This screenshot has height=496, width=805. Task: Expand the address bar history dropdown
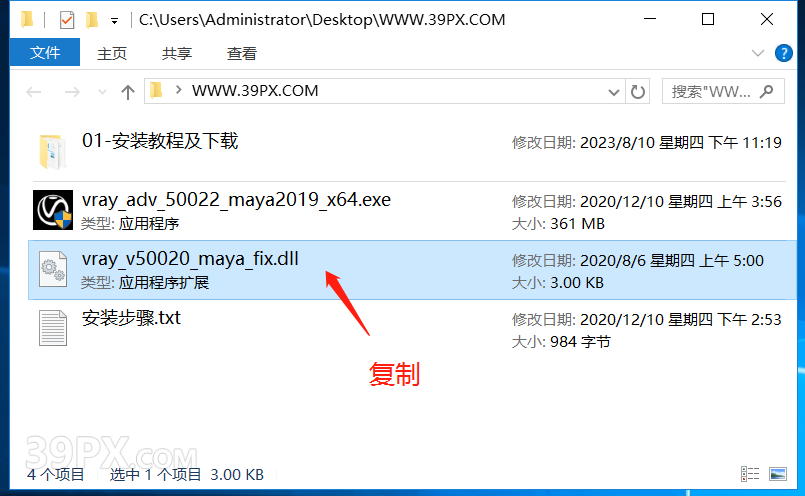click(614, 92)
